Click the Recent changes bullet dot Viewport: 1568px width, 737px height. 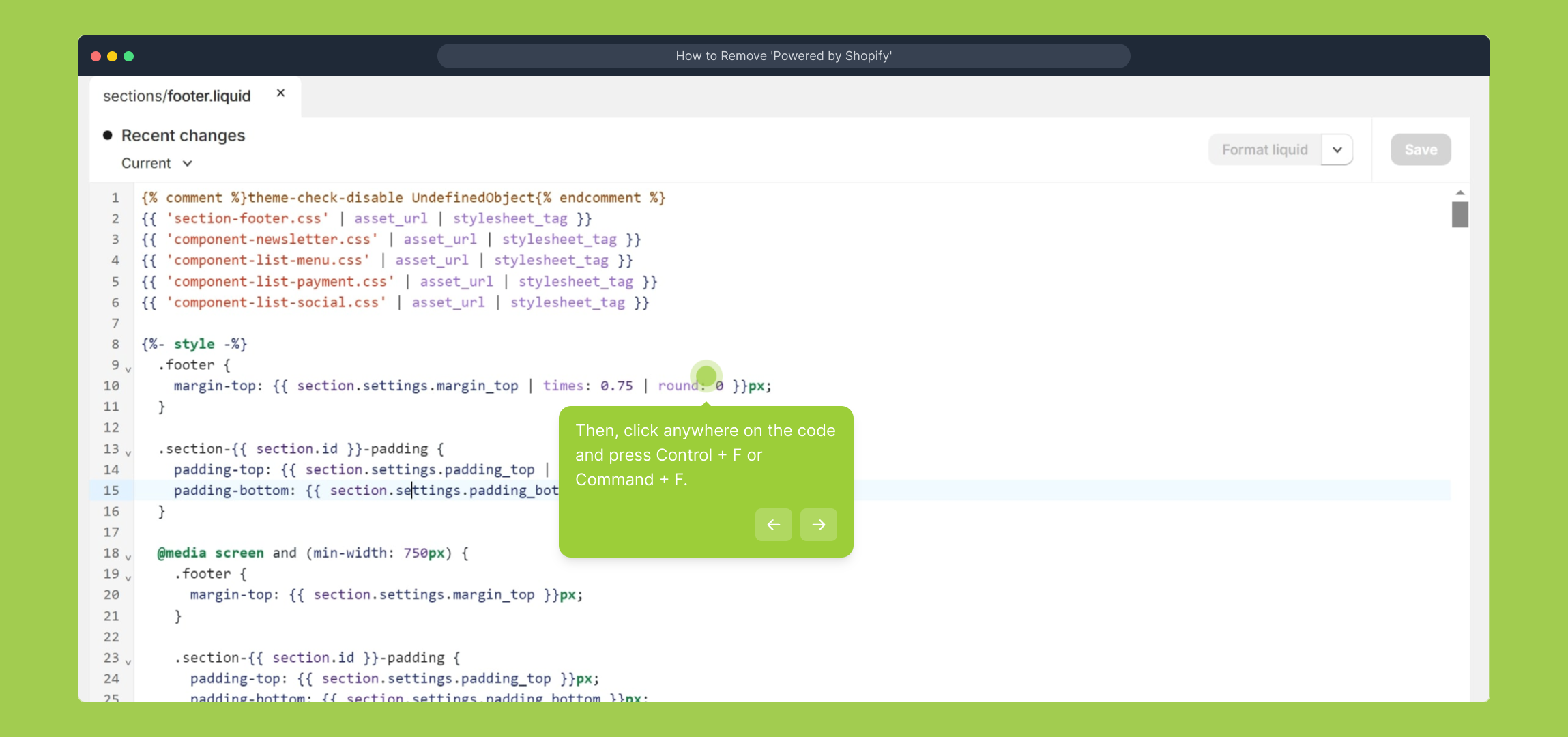(x=108, y=135)
